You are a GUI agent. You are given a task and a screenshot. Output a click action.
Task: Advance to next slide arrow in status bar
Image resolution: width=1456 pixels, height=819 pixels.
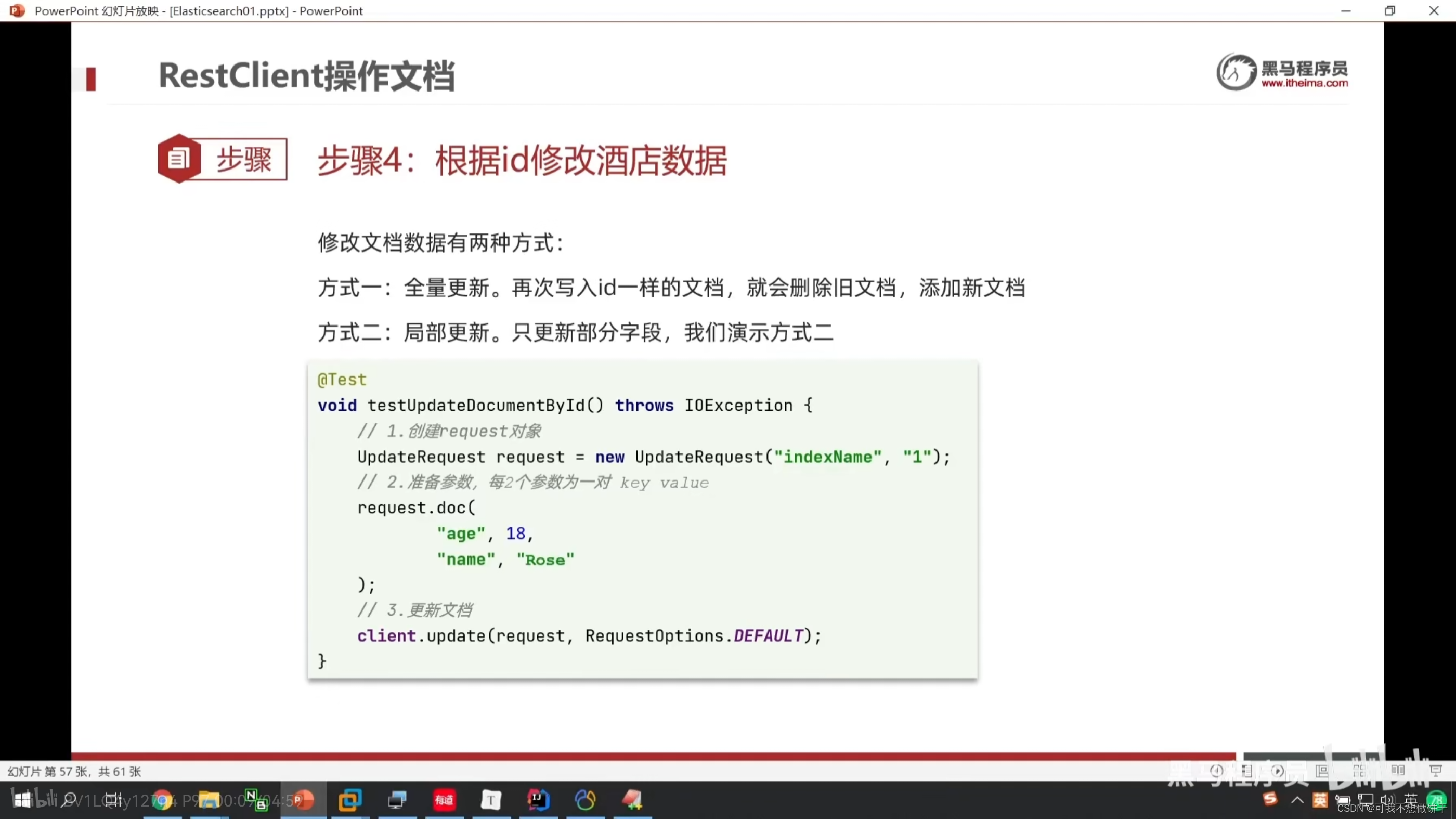[x=1278, y=771]
